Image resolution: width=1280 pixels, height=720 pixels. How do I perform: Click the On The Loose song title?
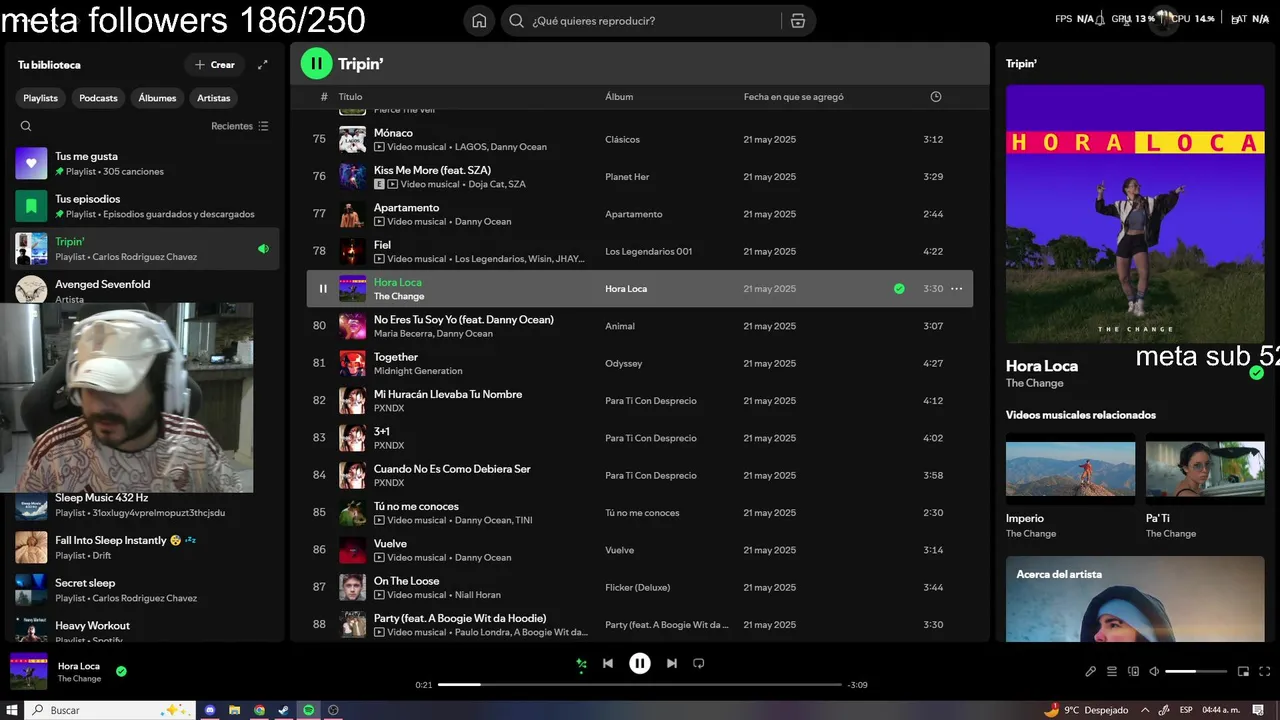click(406, 581)
